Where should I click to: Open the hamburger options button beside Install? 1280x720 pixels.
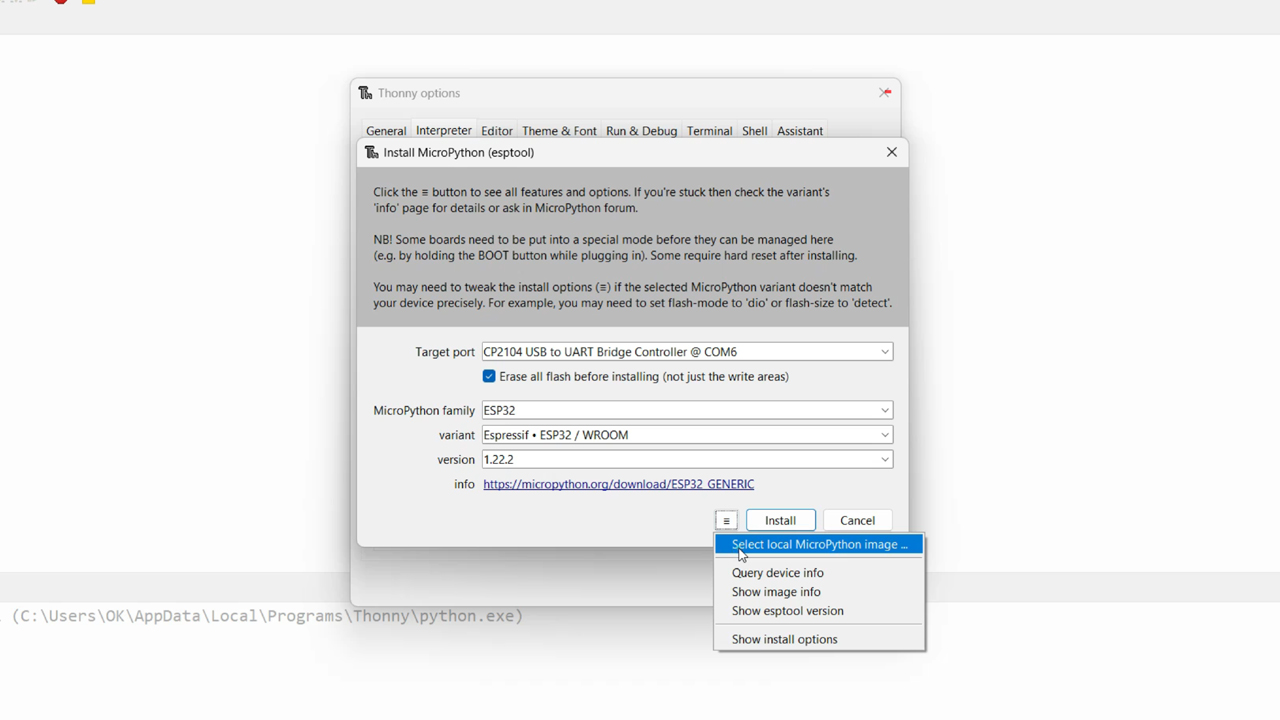click(726, 520)
